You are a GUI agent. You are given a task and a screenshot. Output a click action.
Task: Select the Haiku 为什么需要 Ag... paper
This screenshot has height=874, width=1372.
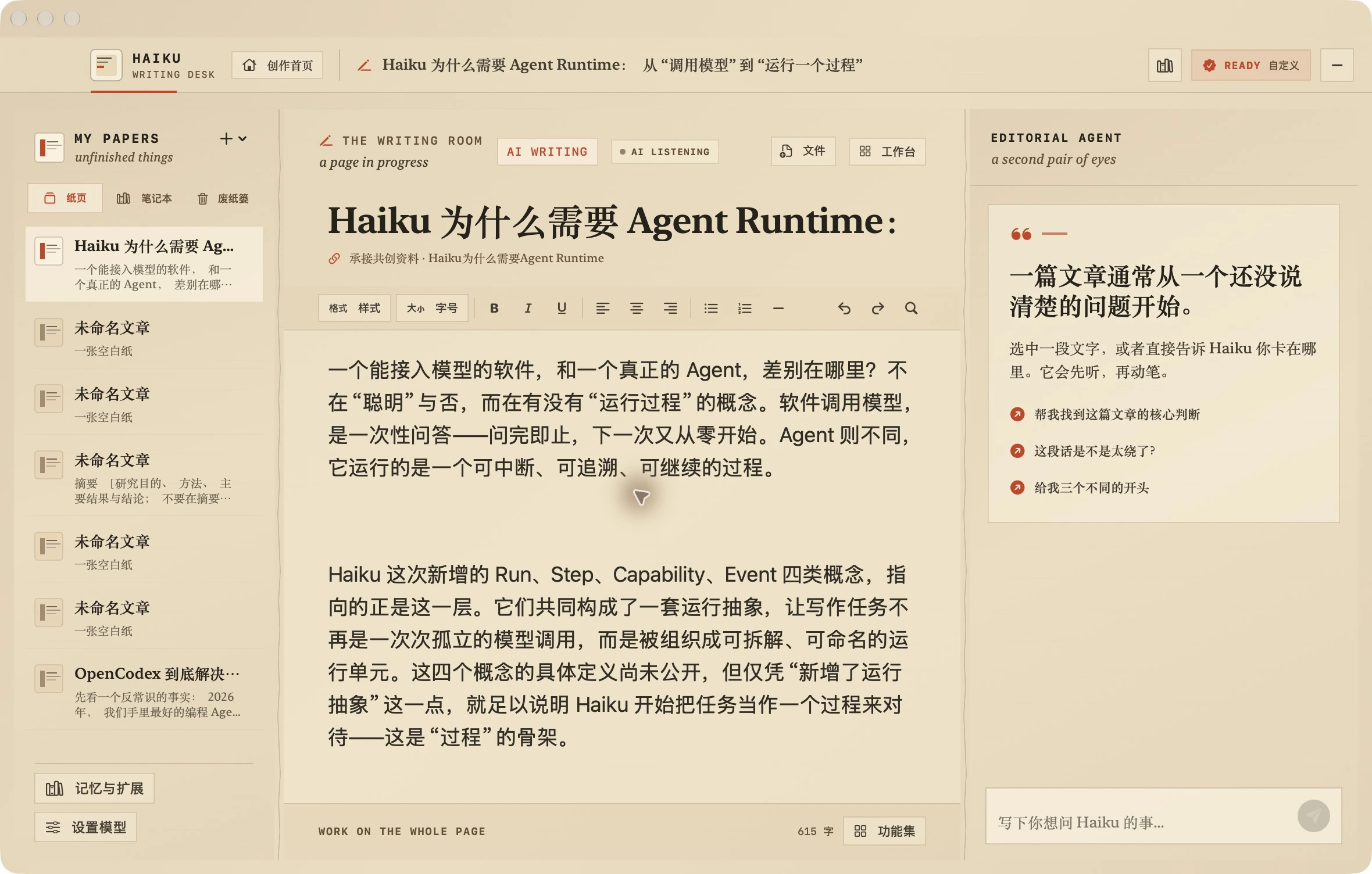point(144,264)
